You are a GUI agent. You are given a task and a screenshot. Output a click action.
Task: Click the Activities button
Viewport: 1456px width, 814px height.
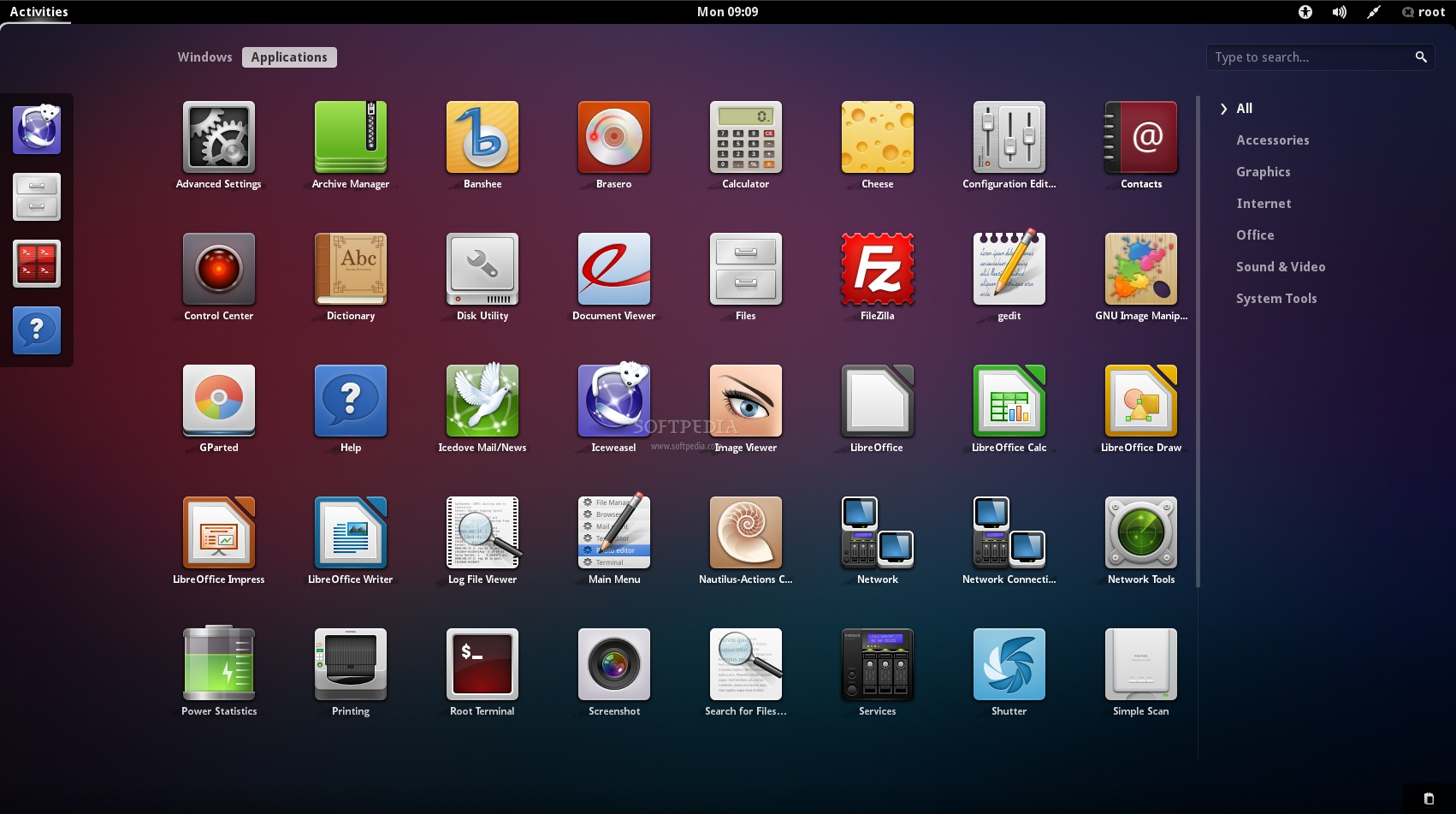pos(38,12)
